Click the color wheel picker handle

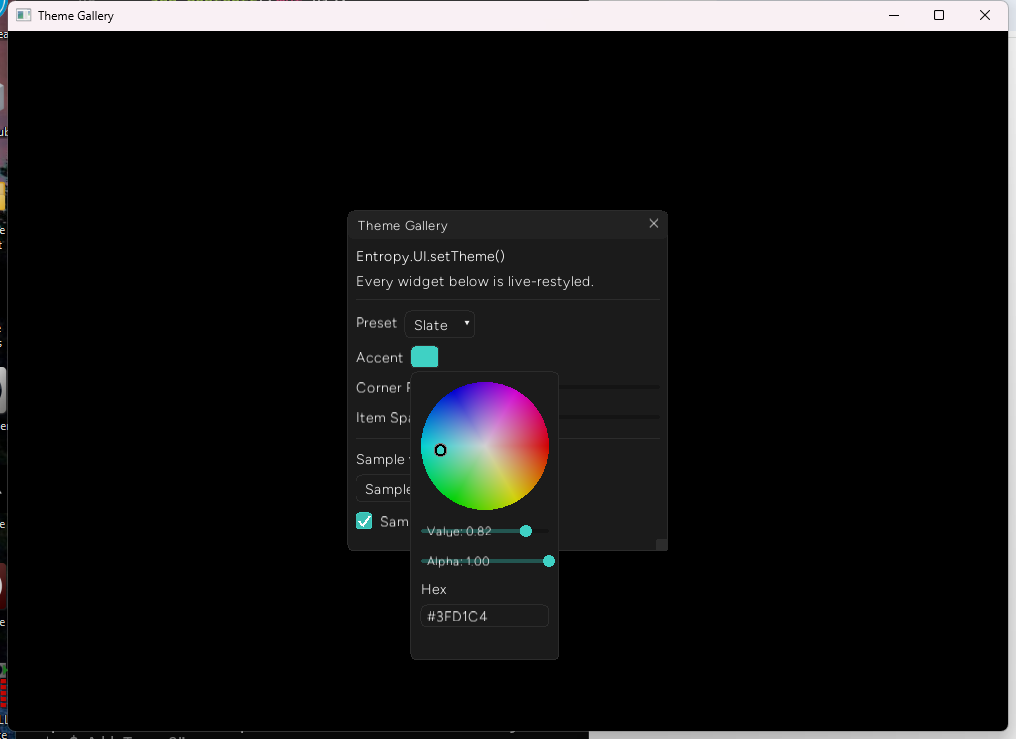(x=441, y=450)
